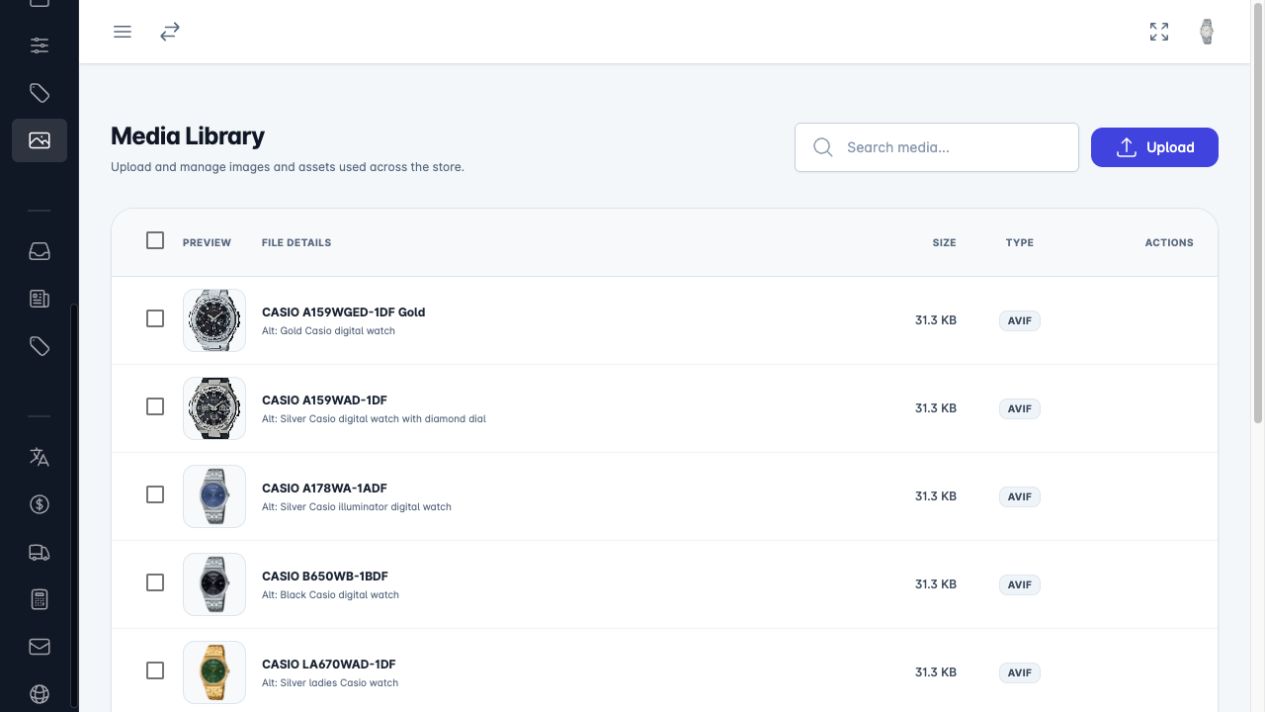Check the box for CASIO A159WAD-1DF
Image resolution: width=1265 pixels, height=712 pixels.
click(x=155, y=406)
